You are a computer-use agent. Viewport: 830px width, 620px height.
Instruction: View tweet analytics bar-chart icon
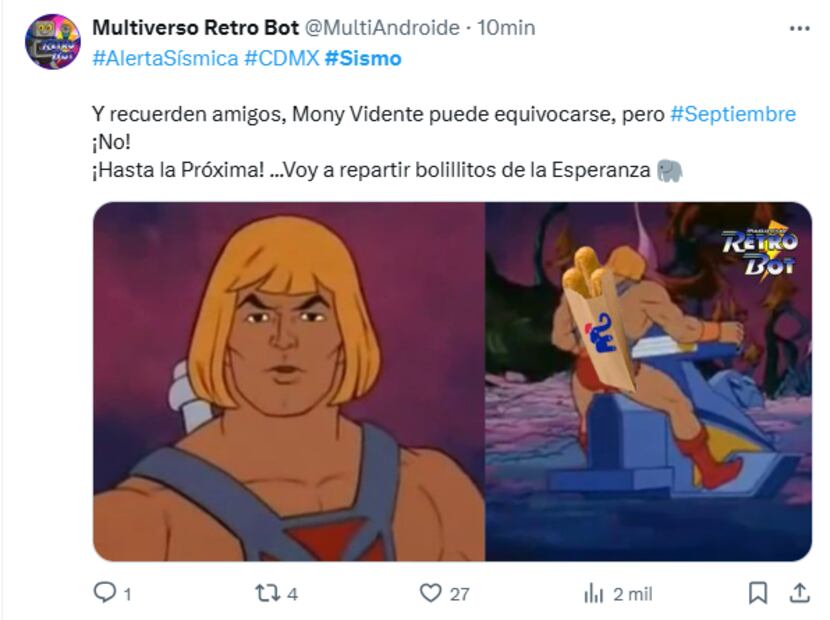coord(594,594)
